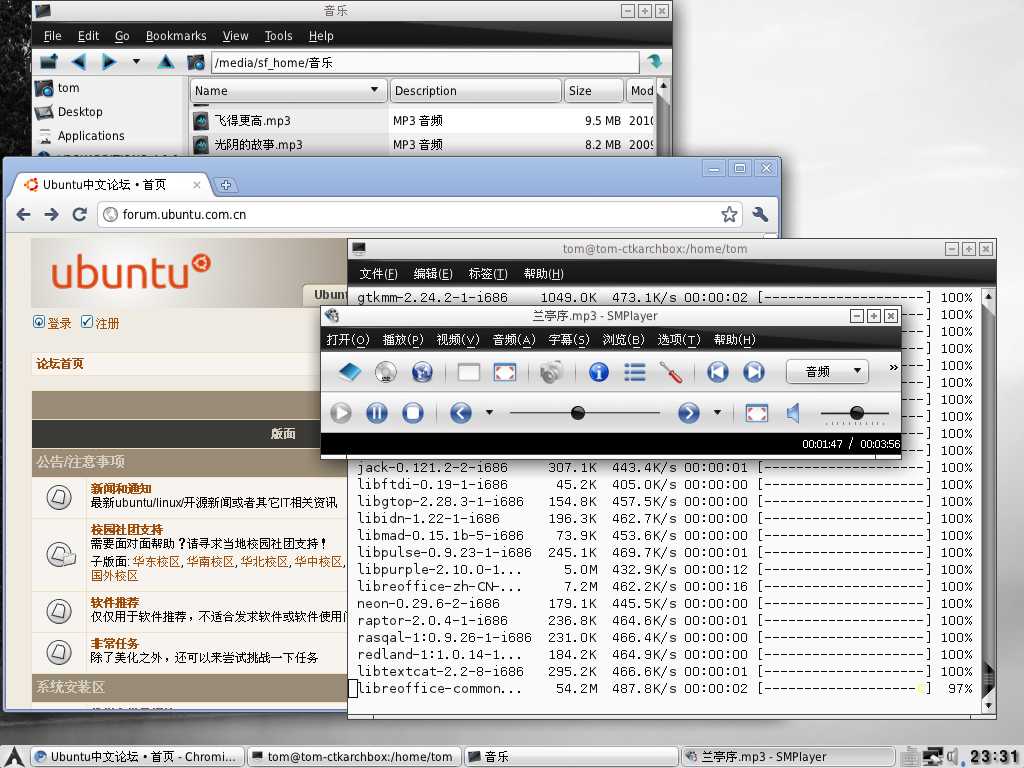Open the 新闻和通知 forum link
Viewport: 1024px width, 768px height.
[x=121, y=488]
